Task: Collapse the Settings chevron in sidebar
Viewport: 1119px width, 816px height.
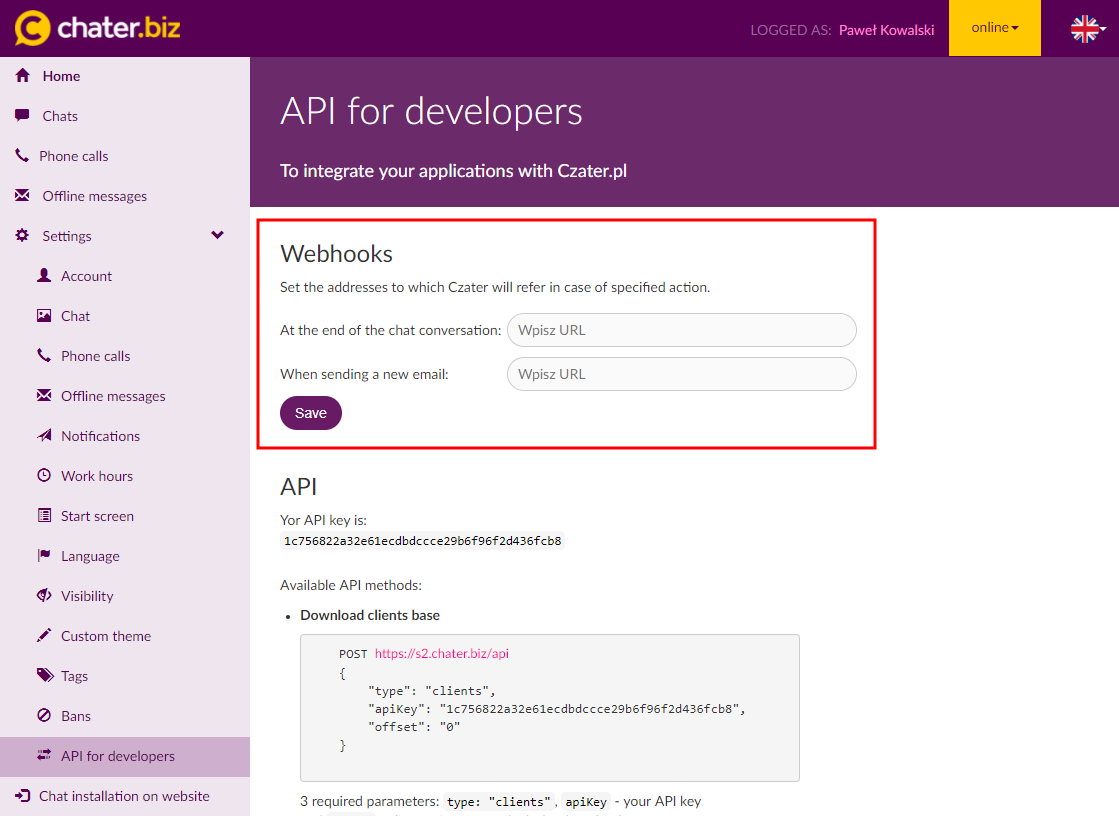Action: (218, 235)
